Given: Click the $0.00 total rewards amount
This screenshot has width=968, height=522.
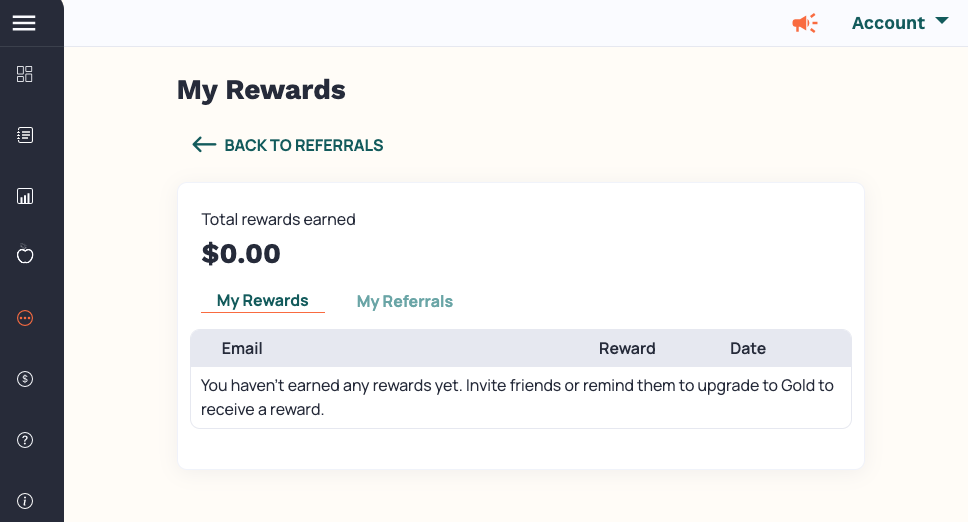Looking at the screenshot, I should tap(241, 254).
